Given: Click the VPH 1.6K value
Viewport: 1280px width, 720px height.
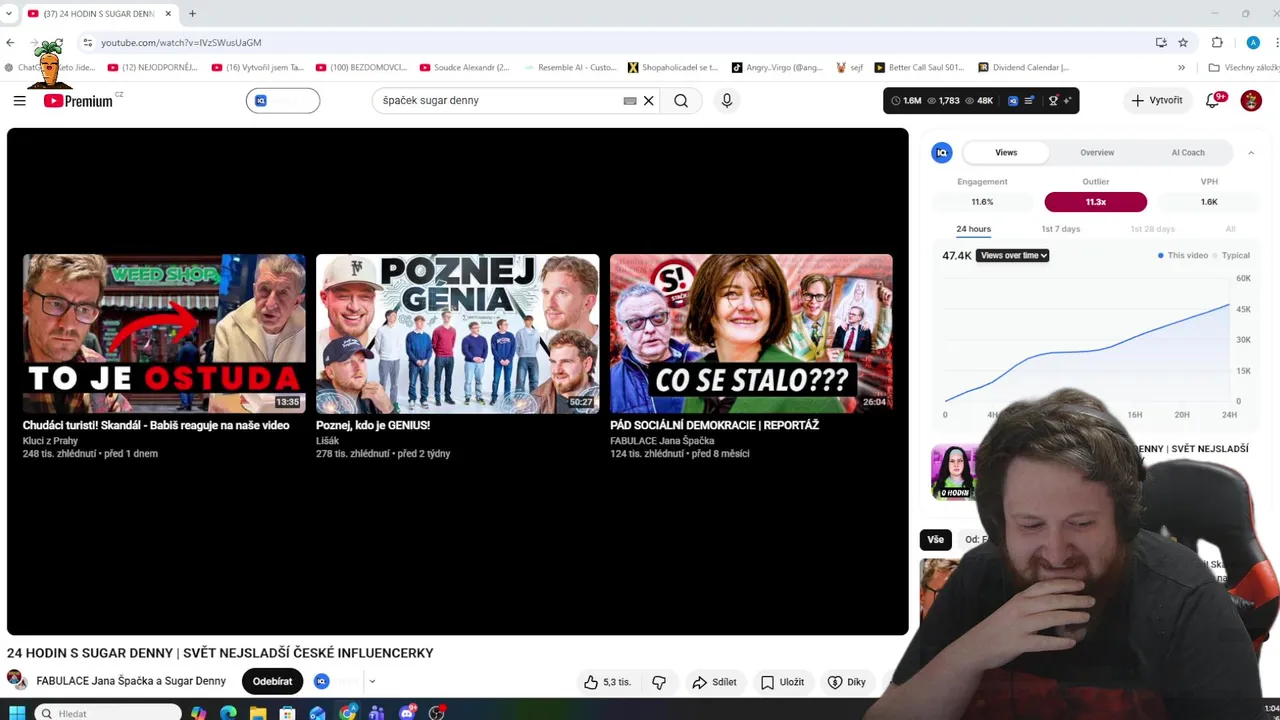Looking at the screenshot, I should 1209,202.
